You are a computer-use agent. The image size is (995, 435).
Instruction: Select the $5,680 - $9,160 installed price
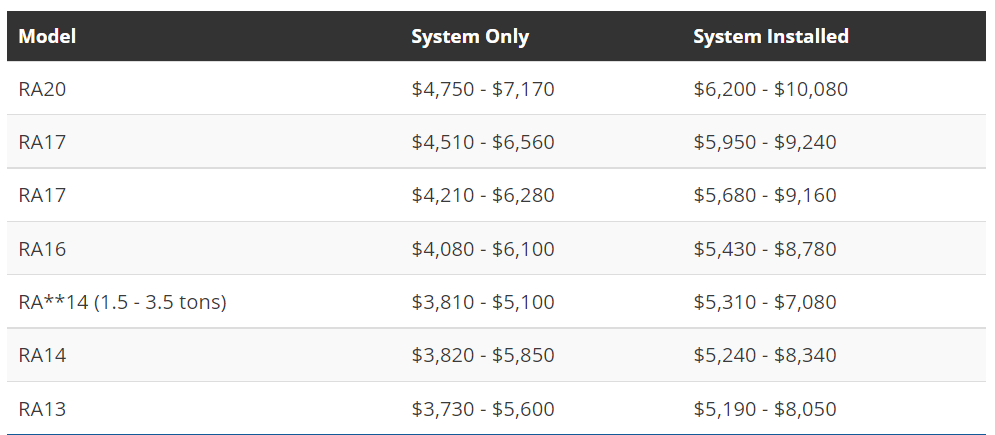pyautogui.click(x=765, y=195)
